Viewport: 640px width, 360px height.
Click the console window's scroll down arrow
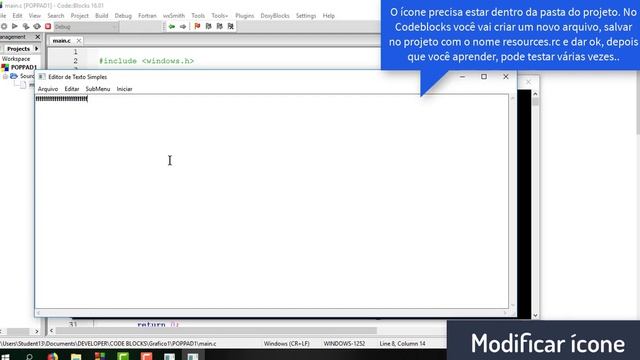tap(535, 316)
